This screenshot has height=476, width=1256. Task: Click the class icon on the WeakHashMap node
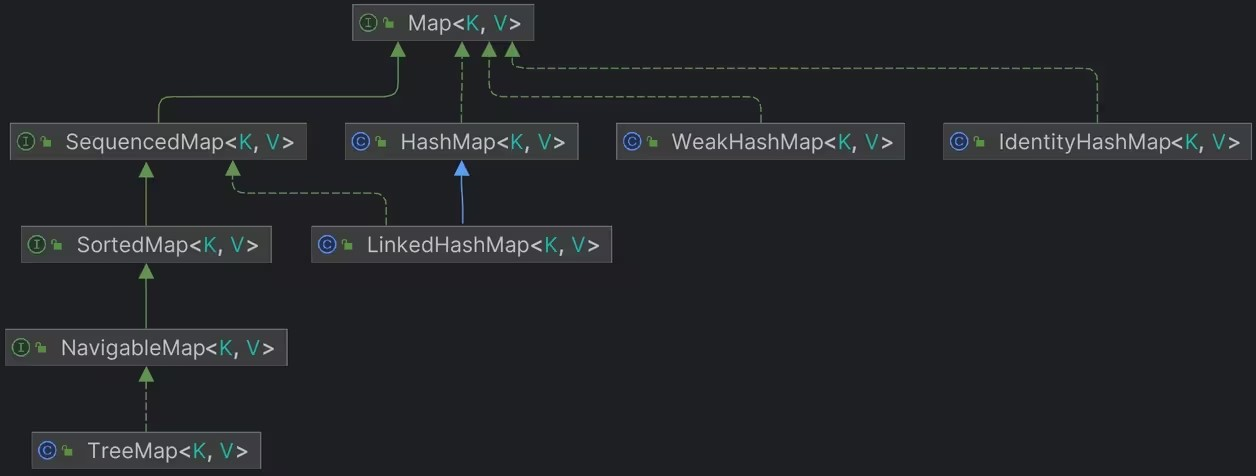tap(632, 142)
